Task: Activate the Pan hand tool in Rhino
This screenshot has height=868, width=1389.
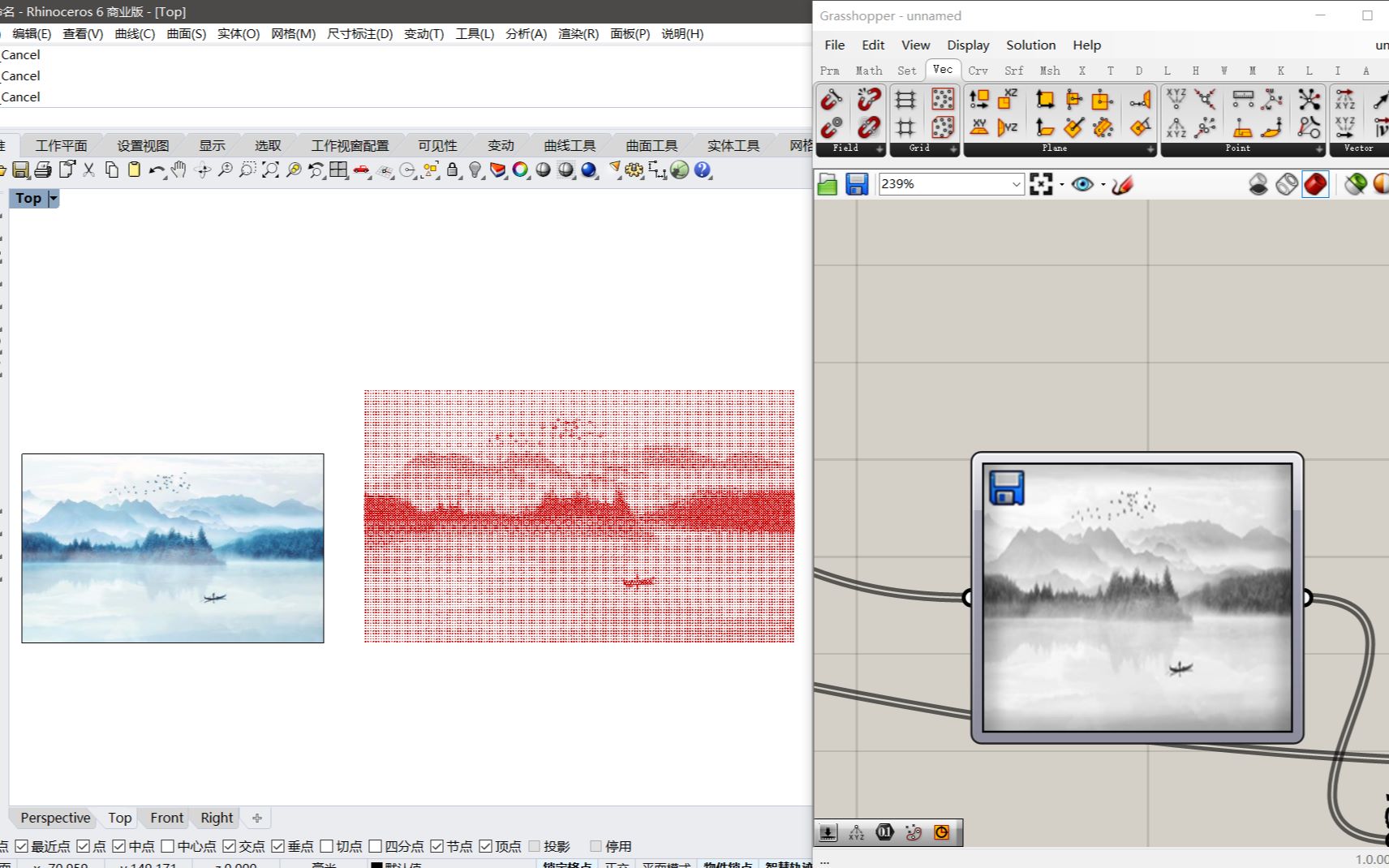Action: (178, 170)
